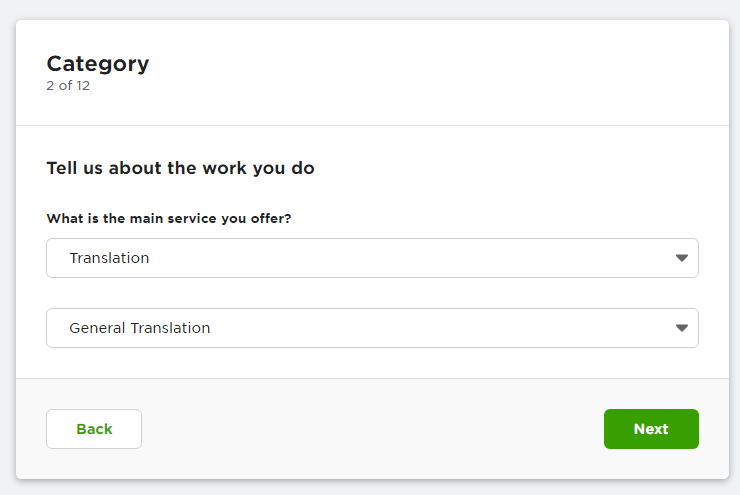Expand the General Translation subcategory dropdown
Screen dimensions: 740x495
(x=372, y=328)
